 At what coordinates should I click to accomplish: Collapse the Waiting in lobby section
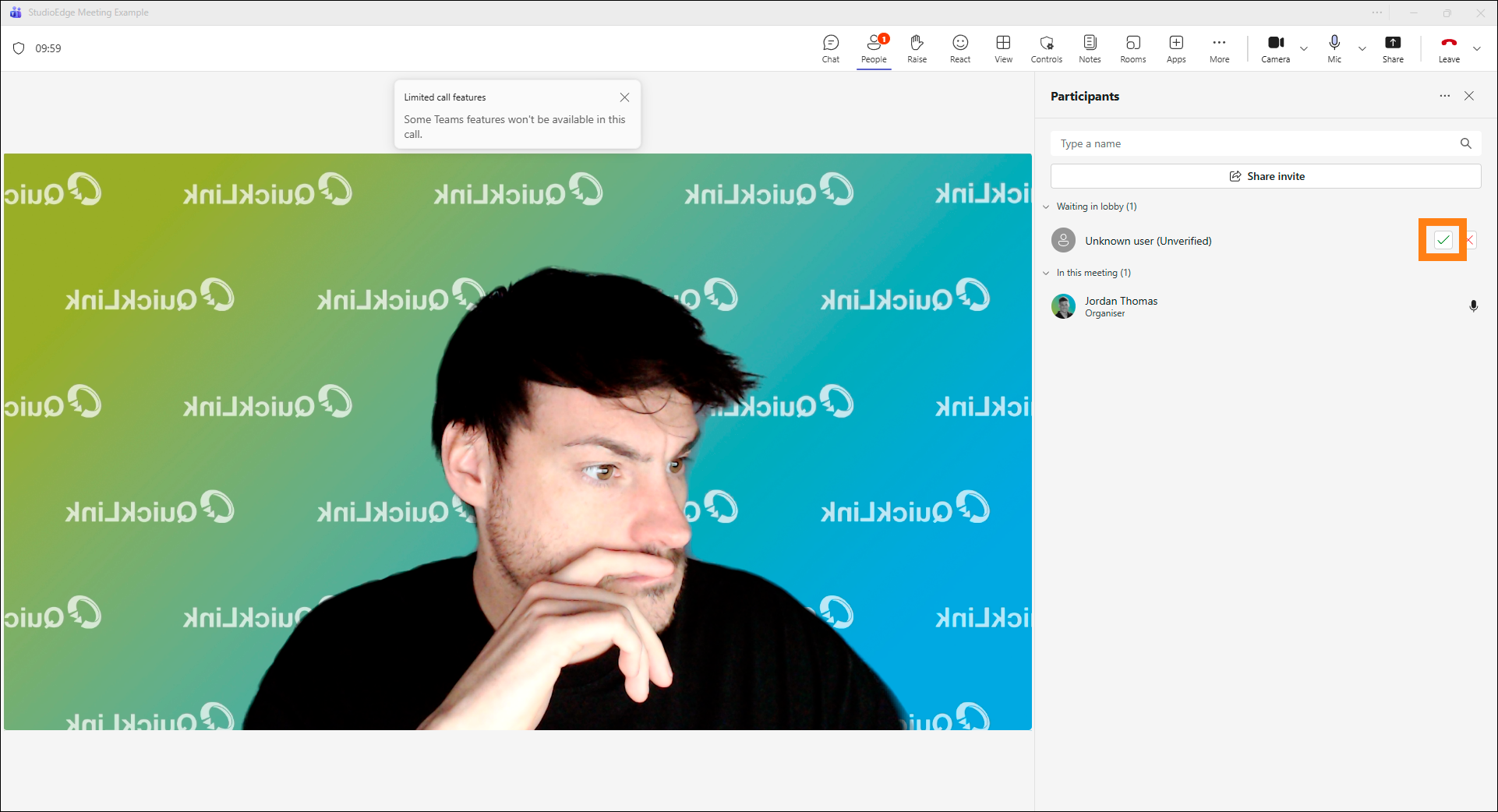(1046, 207)
